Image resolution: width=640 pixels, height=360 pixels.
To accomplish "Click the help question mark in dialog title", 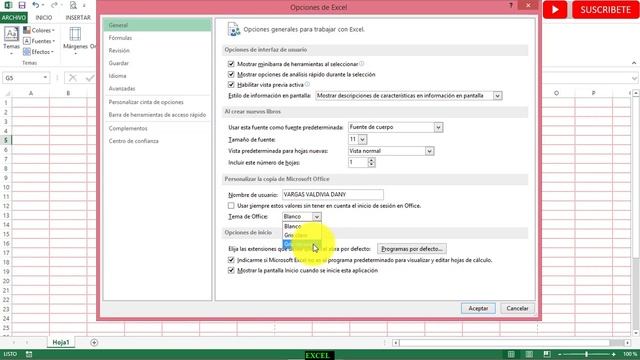I will [511, 5].
